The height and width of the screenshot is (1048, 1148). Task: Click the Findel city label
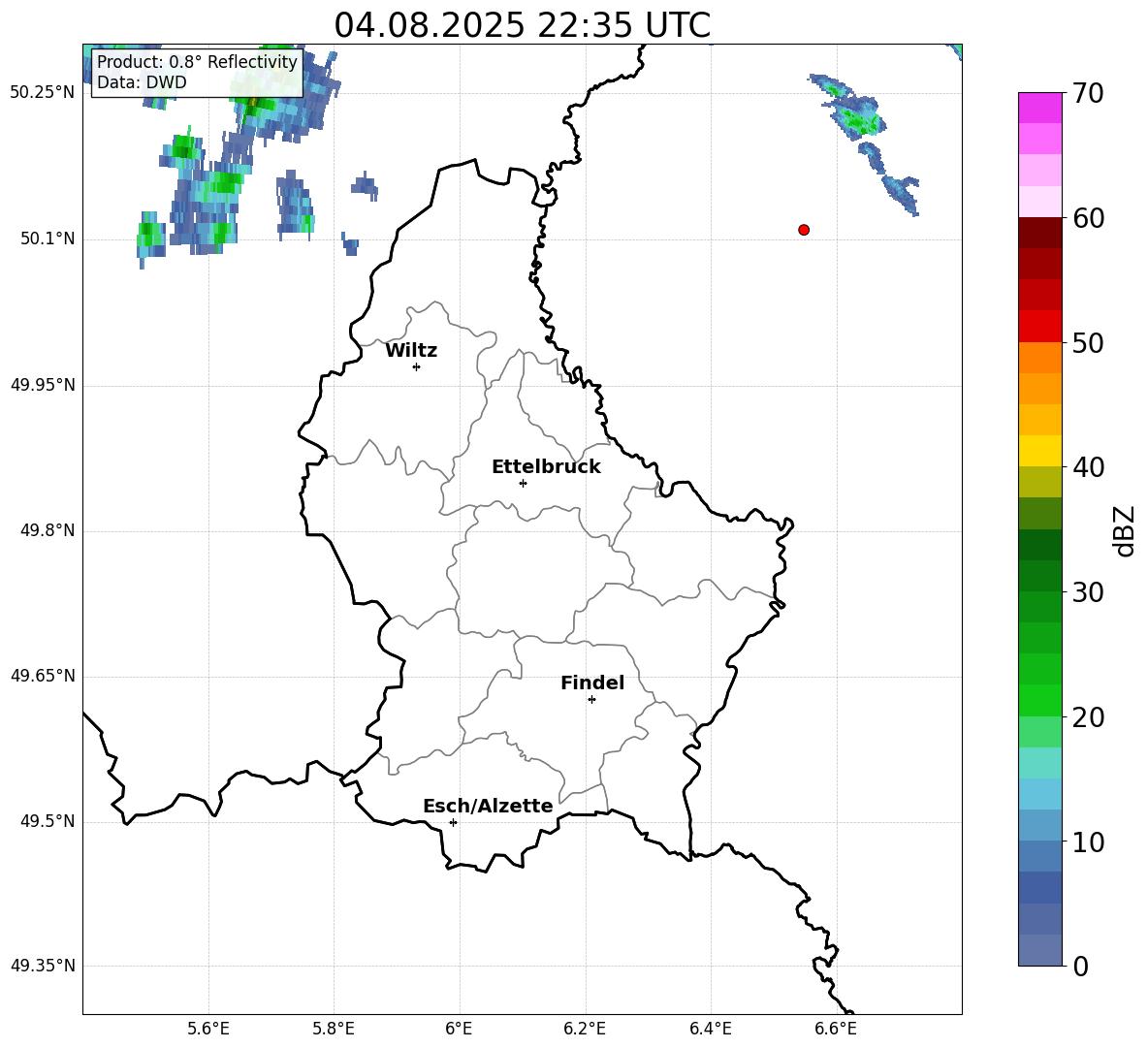point(592,683)
